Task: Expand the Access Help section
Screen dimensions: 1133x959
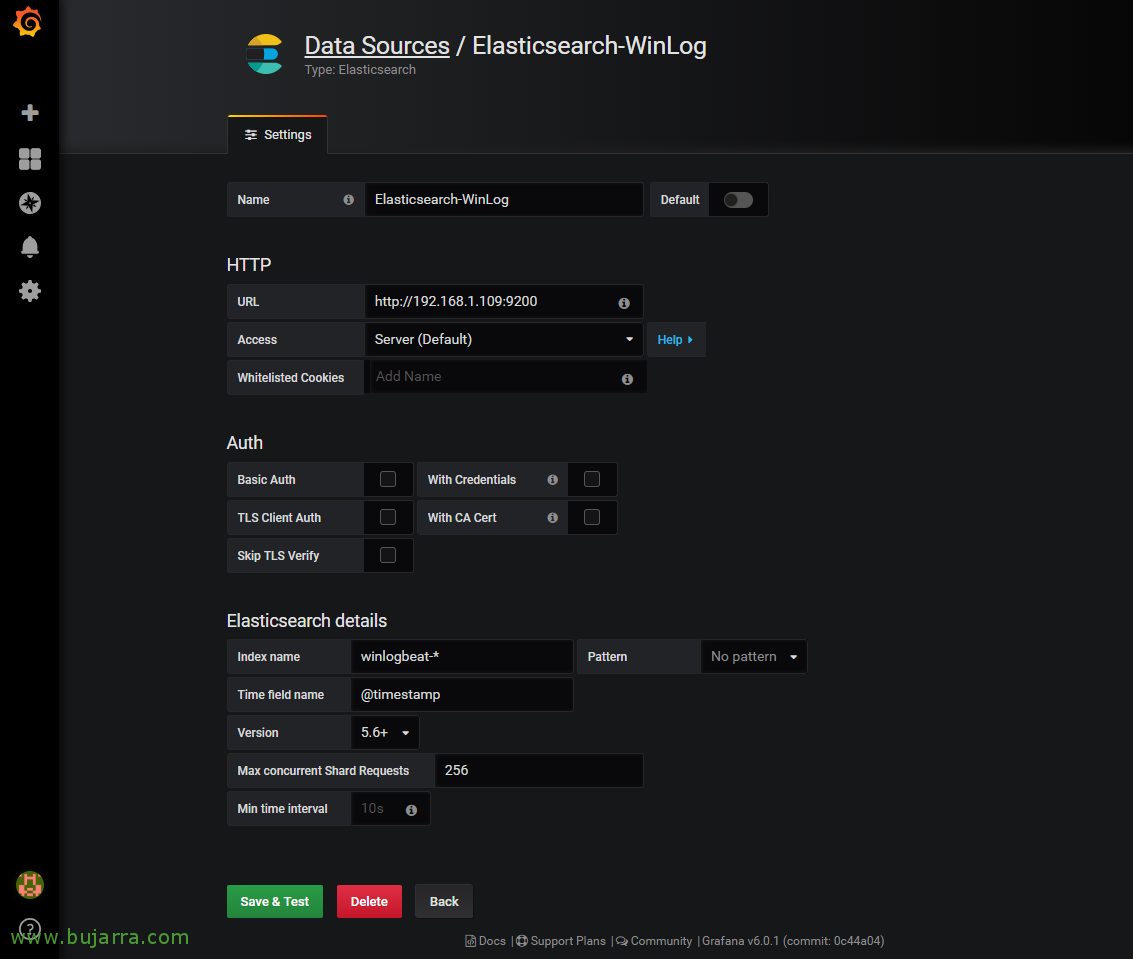Action: click(676, 340)
